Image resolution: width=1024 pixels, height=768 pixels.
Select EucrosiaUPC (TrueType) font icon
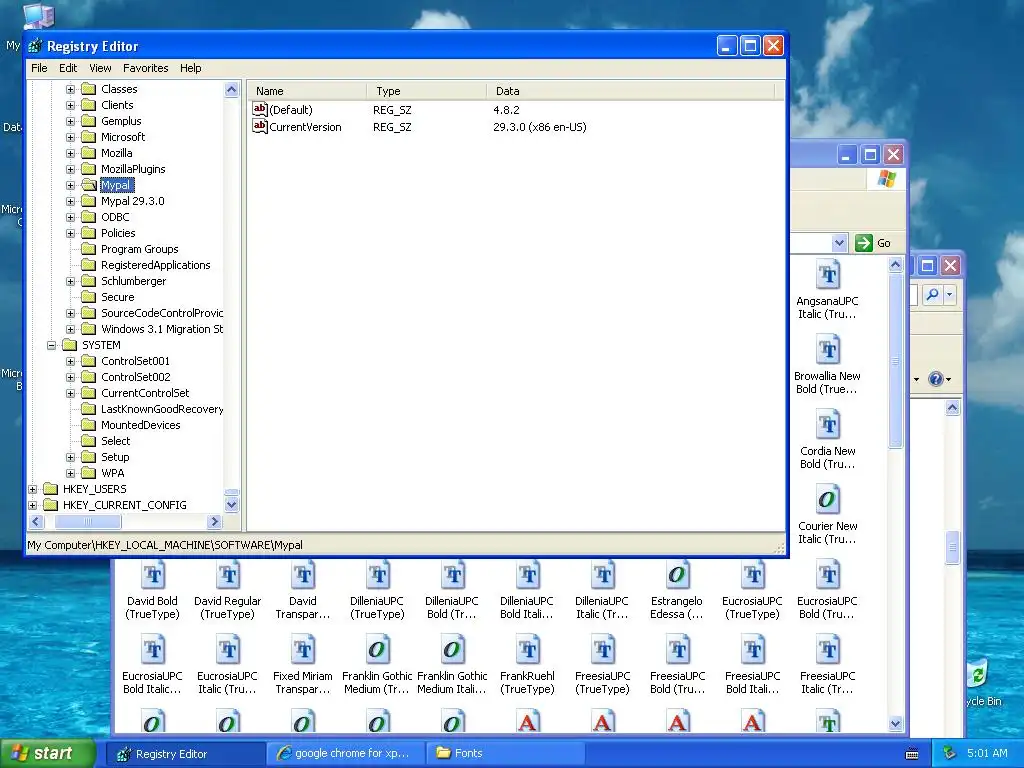(x=752, y=575)
